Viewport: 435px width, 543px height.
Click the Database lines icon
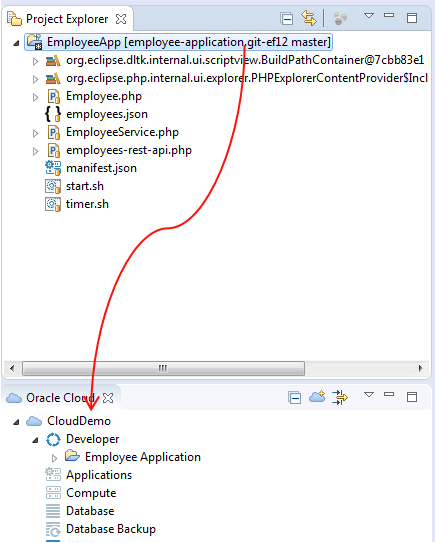[53, 511]
